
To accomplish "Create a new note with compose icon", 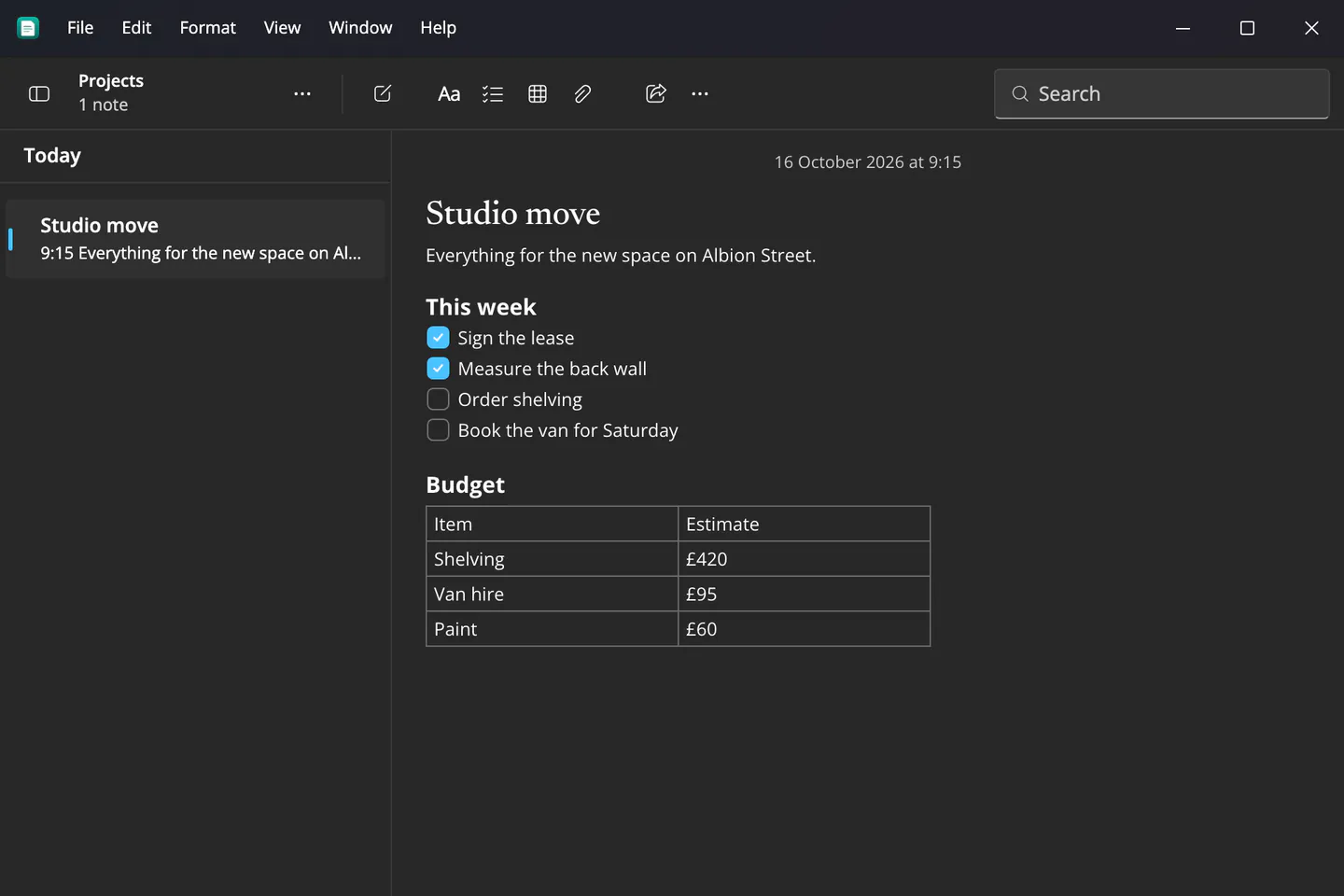I will [383, 93].
